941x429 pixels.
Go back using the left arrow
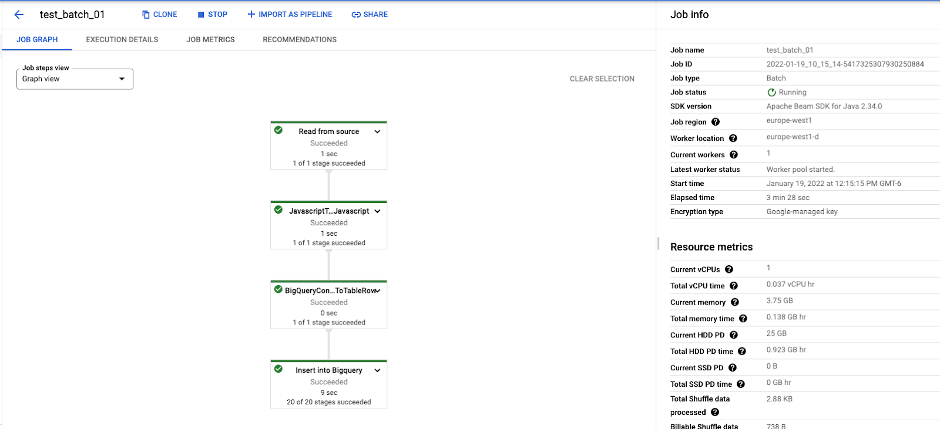[x=19, y=14]
